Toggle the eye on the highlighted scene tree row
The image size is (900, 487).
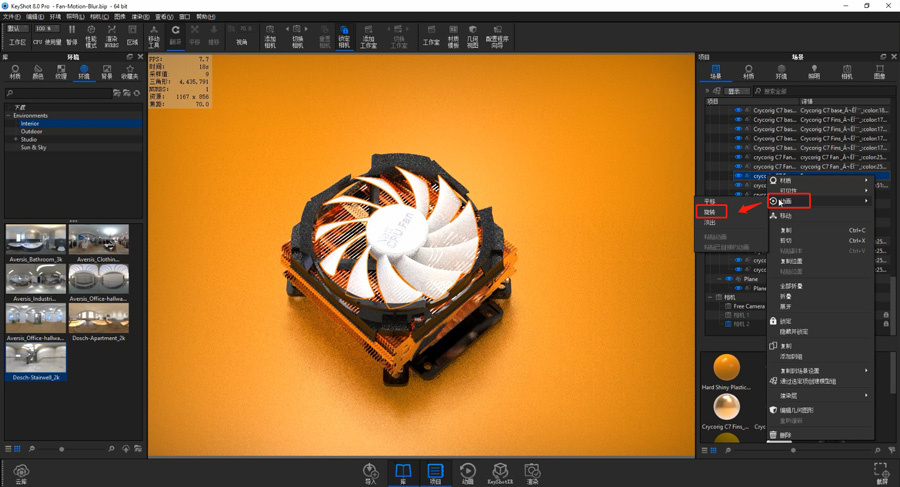click(x=738, y=176)
